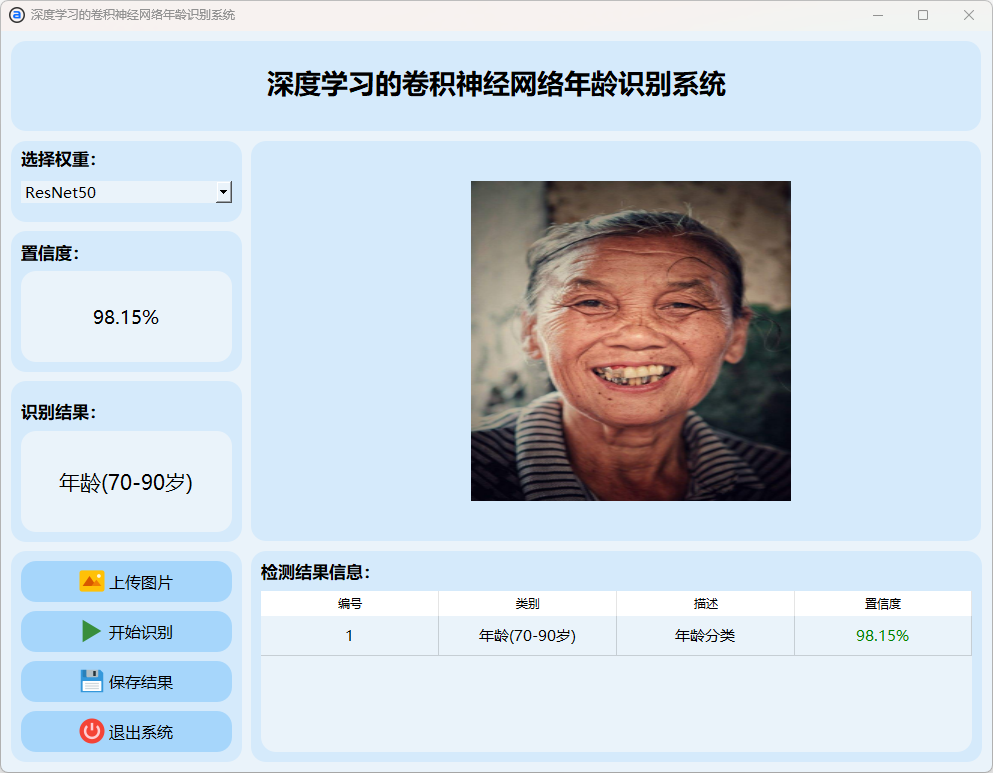
Task: Minimize the age recognition window
Action: (877, 15)
